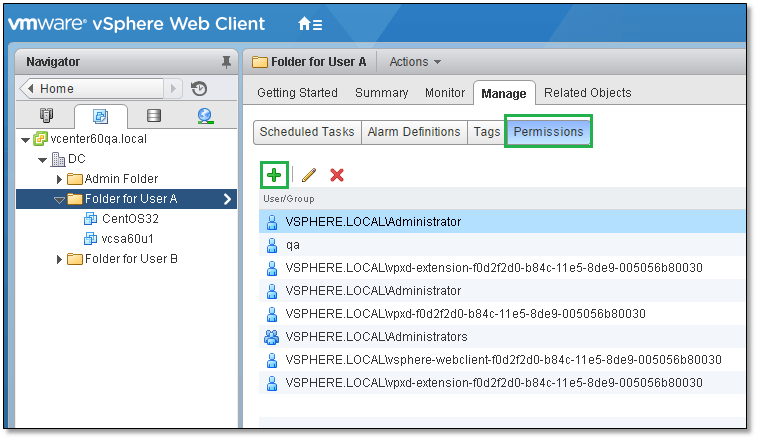Click the CentOS32 virtual machine icon
Viewport: 757px width, 439px height.
(90, 219)
